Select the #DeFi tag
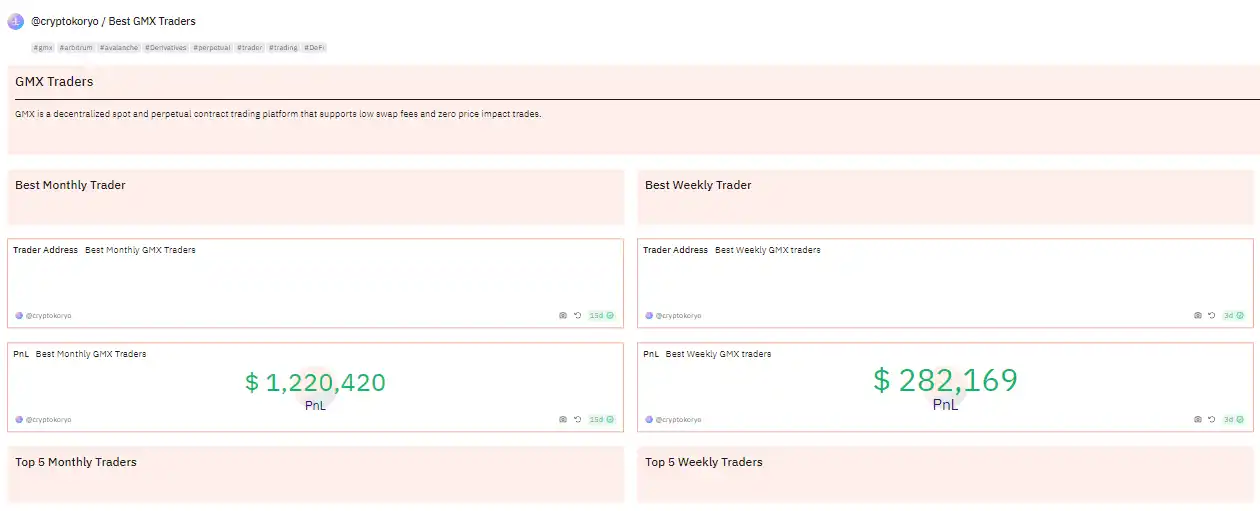The height and width of the screenshot is (511, 1260). 315,48
